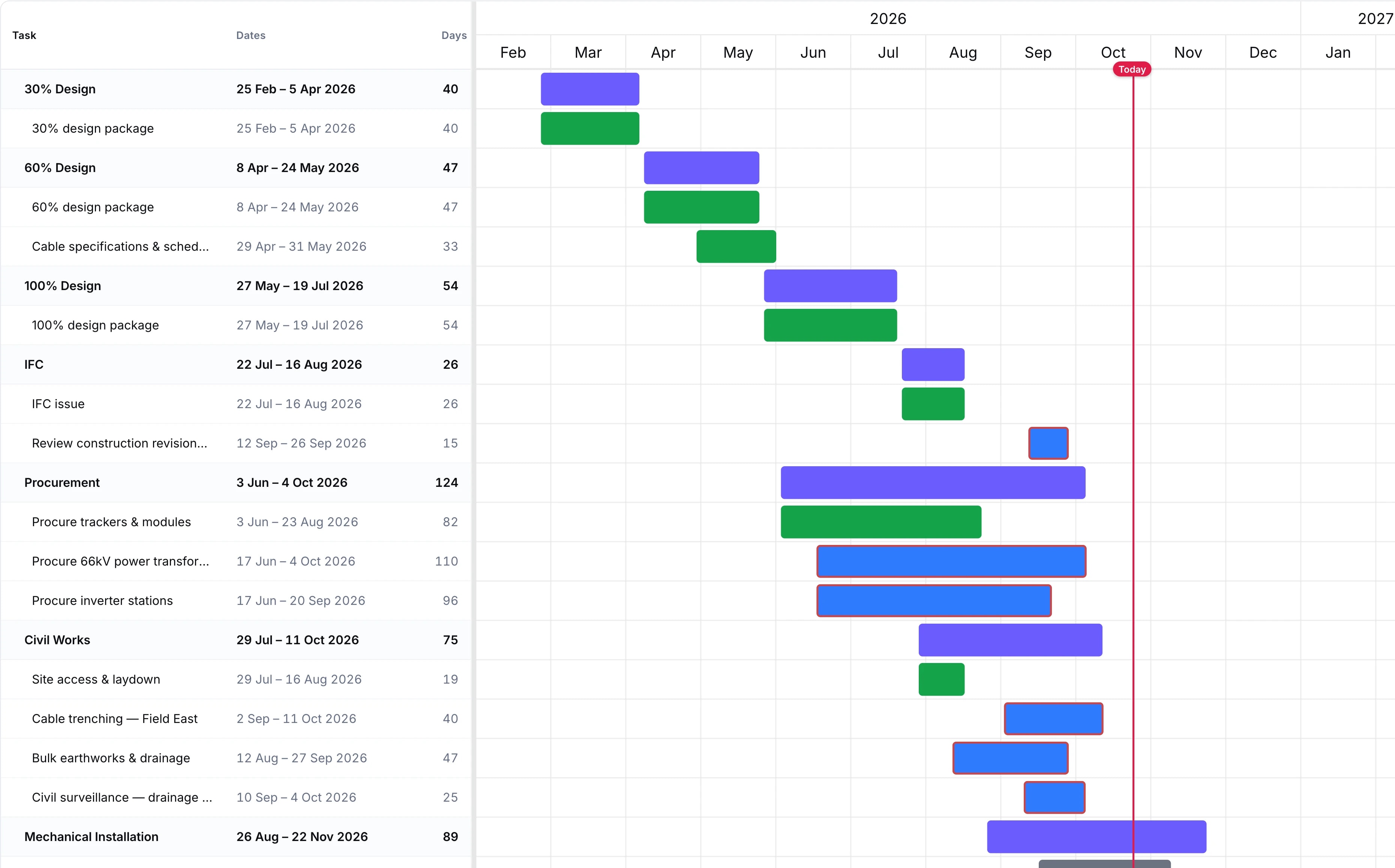Select the Civil Works group row

click(235, 640)
